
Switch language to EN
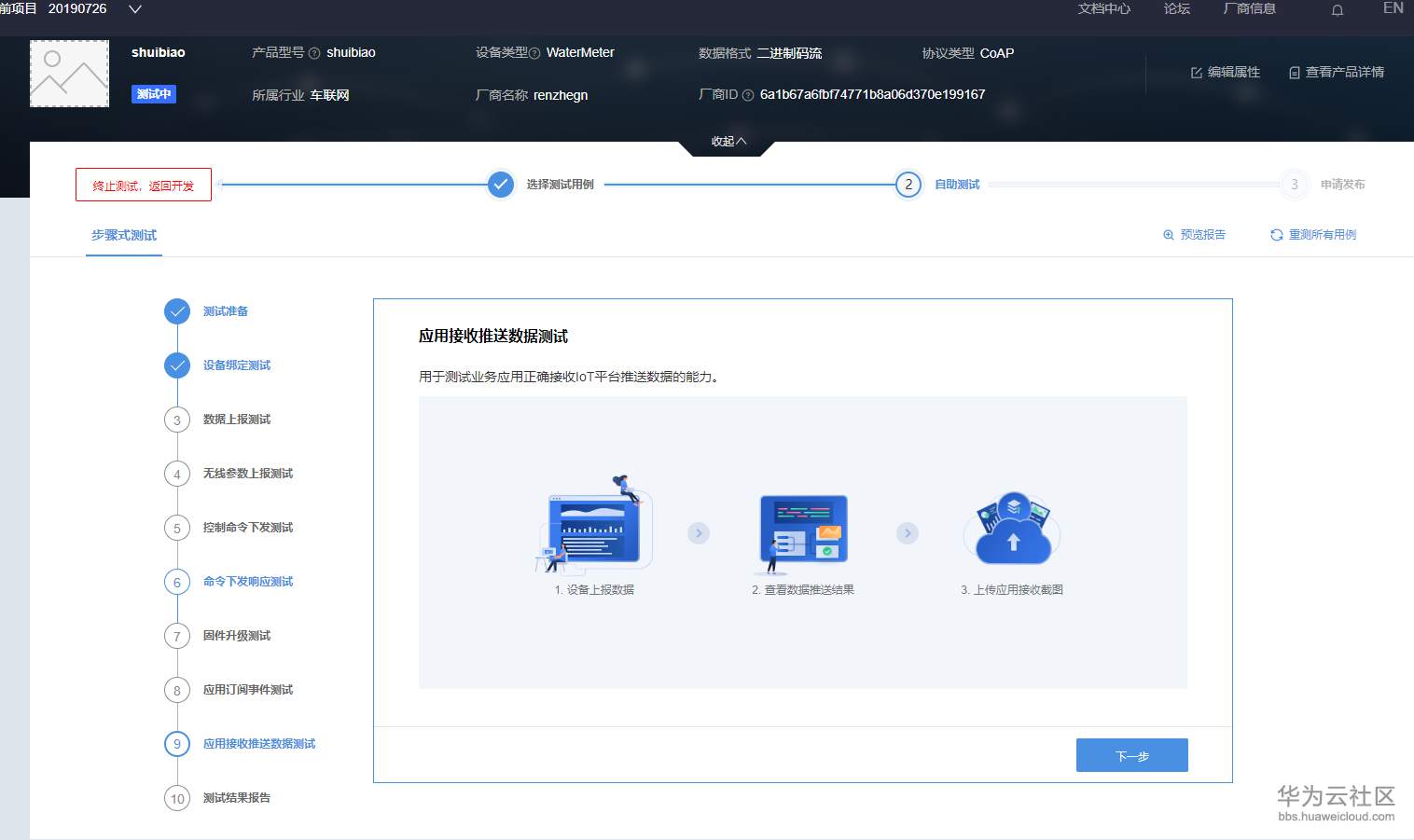click(1393, 8)
